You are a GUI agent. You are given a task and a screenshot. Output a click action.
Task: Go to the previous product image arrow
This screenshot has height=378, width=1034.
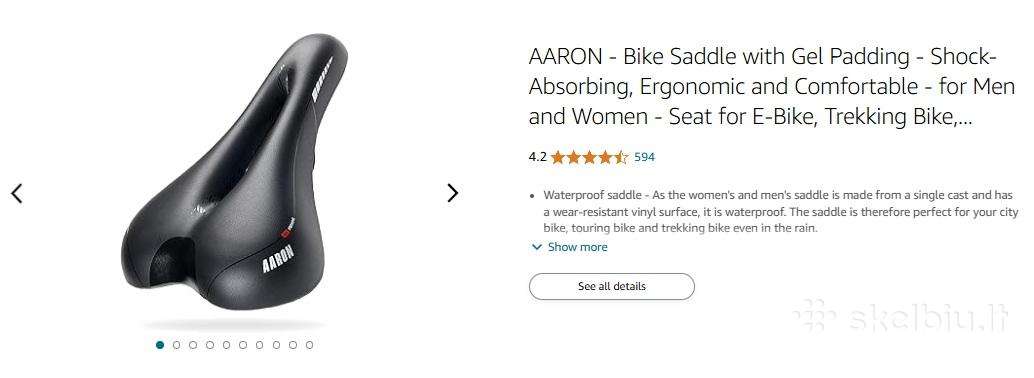[17, 193]
